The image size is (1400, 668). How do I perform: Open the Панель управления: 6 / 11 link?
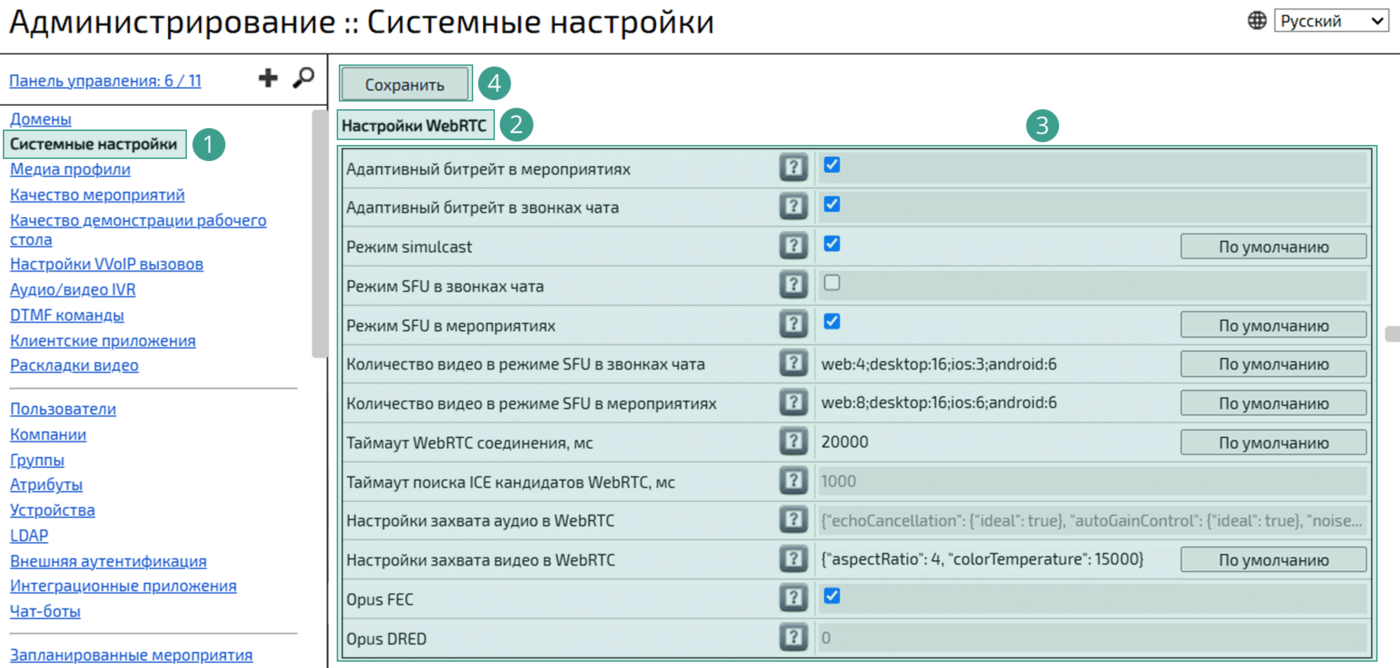click(105, 81)
